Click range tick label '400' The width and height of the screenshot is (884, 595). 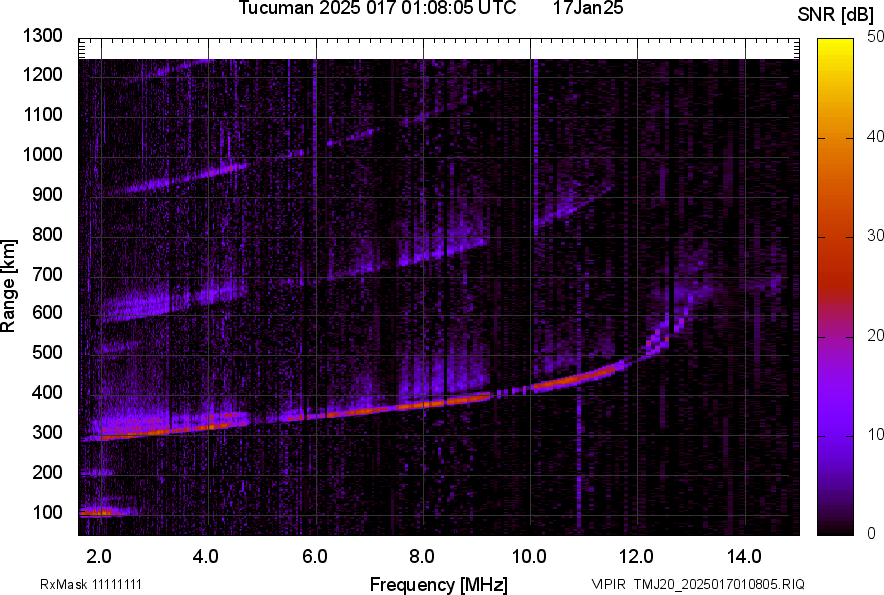[x=47, y=392]
